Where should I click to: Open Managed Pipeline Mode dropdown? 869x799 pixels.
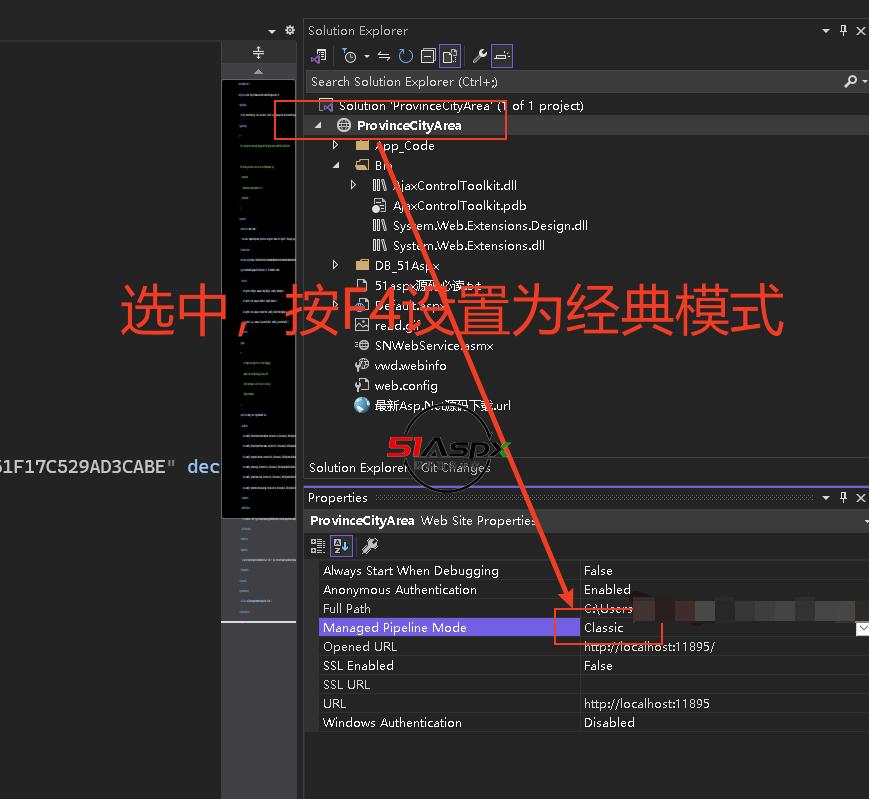[861, 628]
